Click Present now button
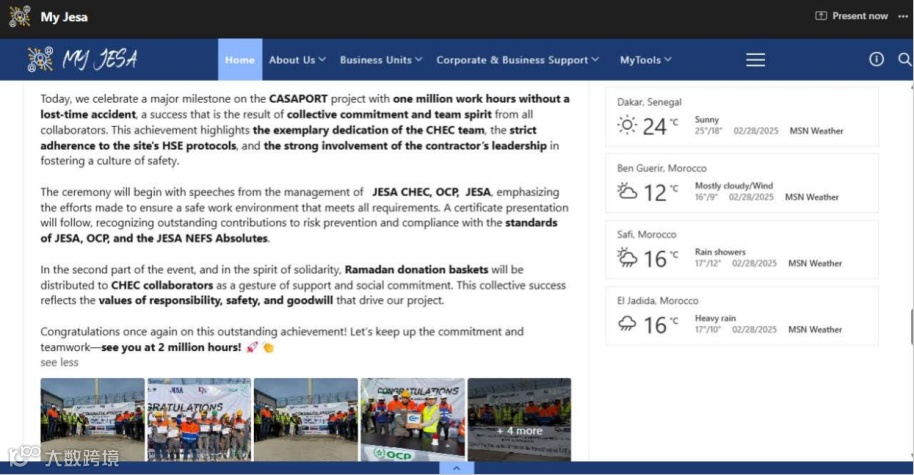The image size is (914, 475). [x=851, y=16]
